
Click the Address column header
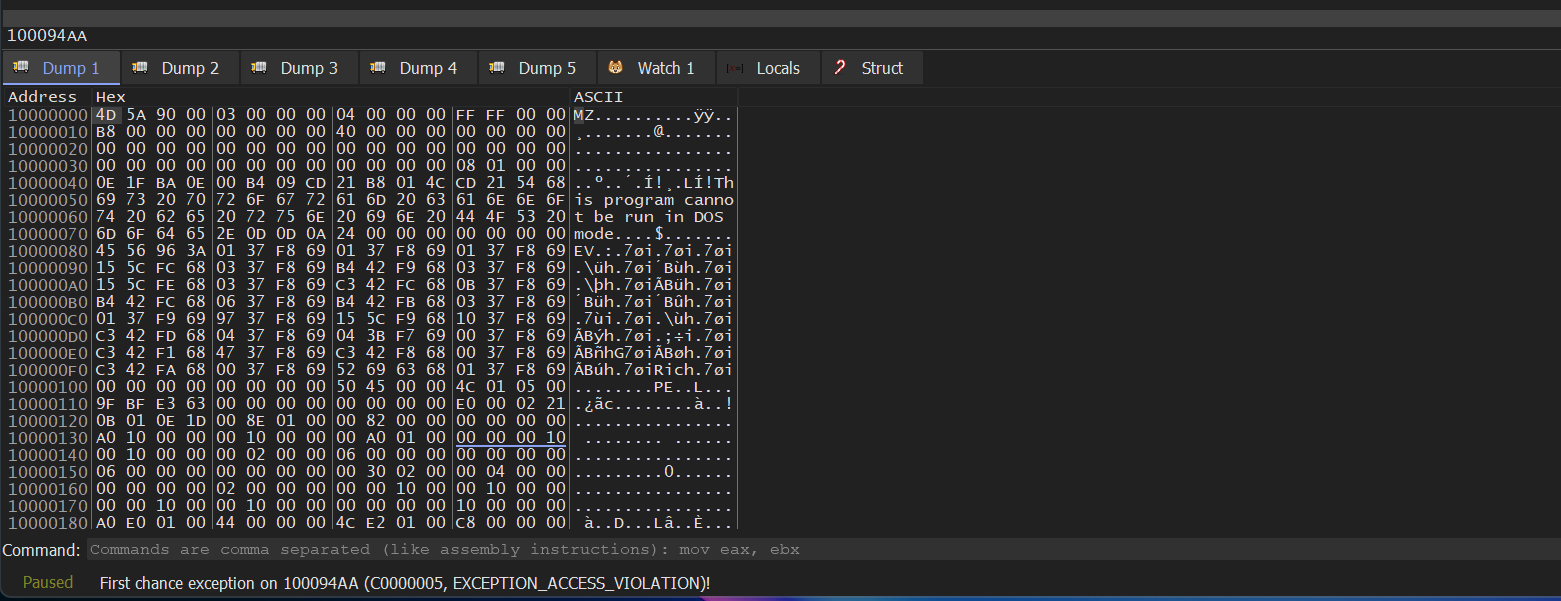[x=42, y=97]
